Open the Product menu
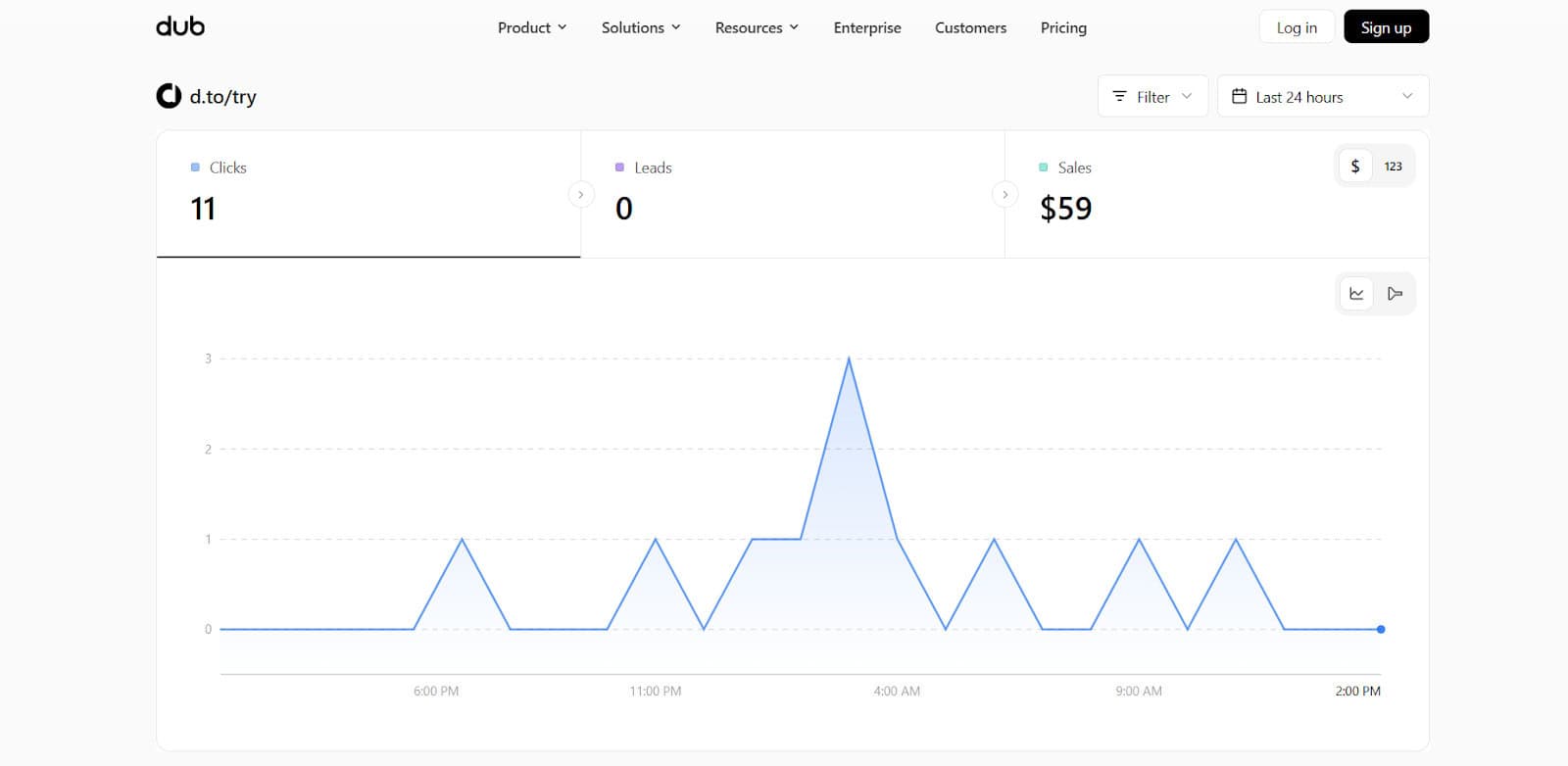The width and height of the screenshot is (1568, 766). (532, 27)
